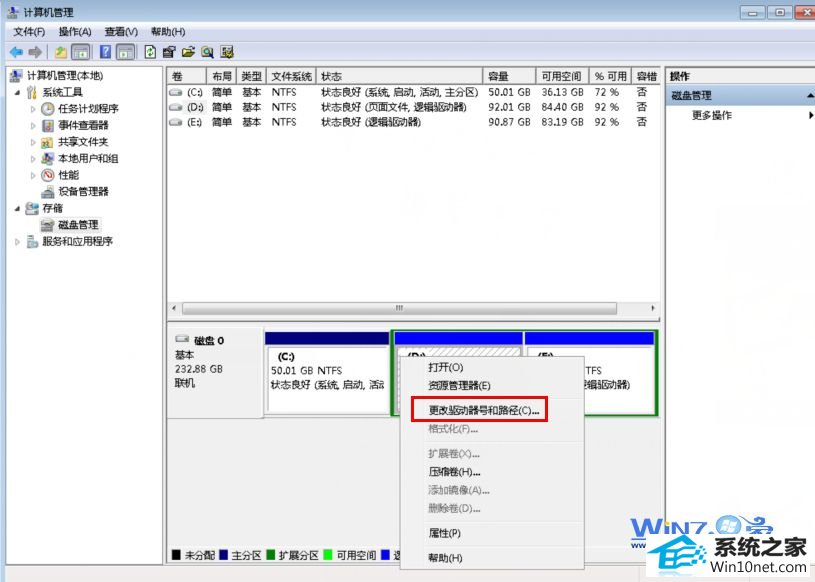Image resolution: width=815 pixels, height=582 pixels.
Task: Open the 操作(A) menu
Action: [x=74, y=32]
